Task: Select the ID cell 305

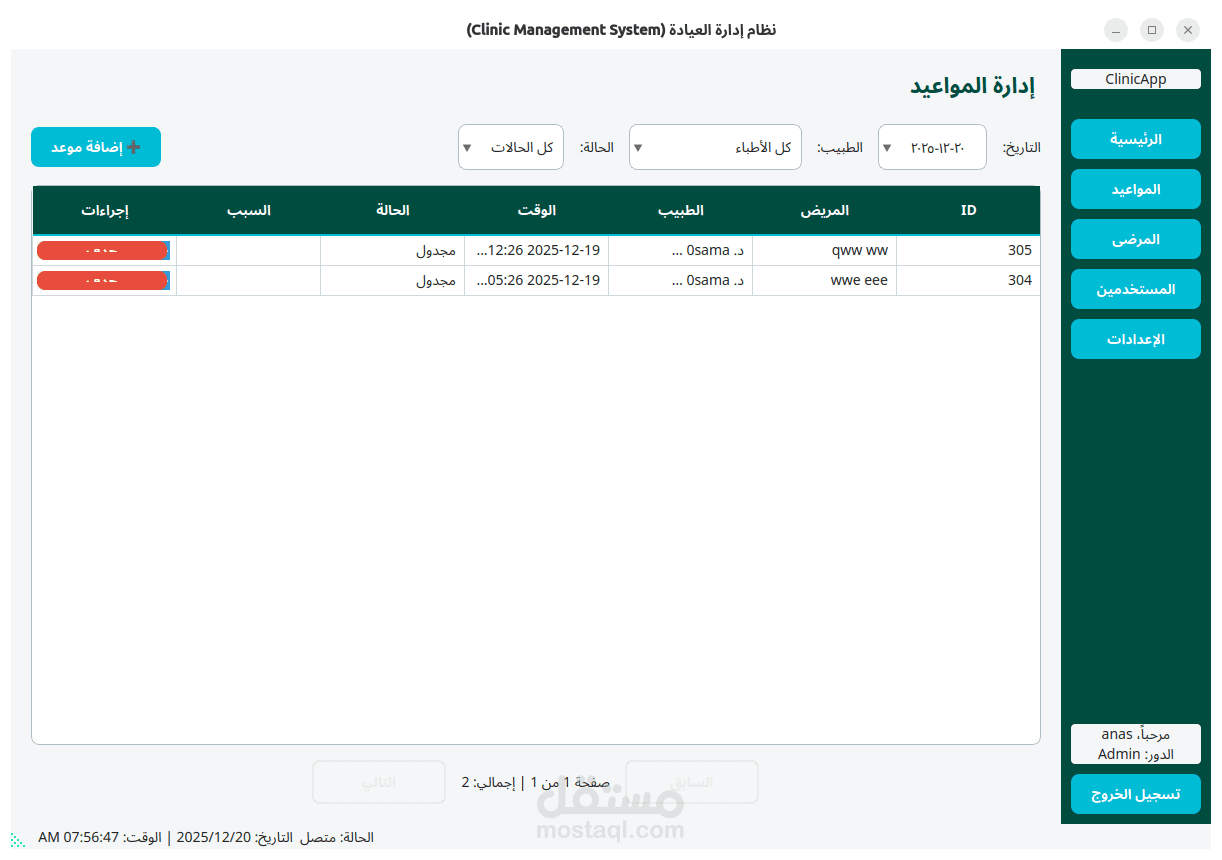Action: (968, 251)
